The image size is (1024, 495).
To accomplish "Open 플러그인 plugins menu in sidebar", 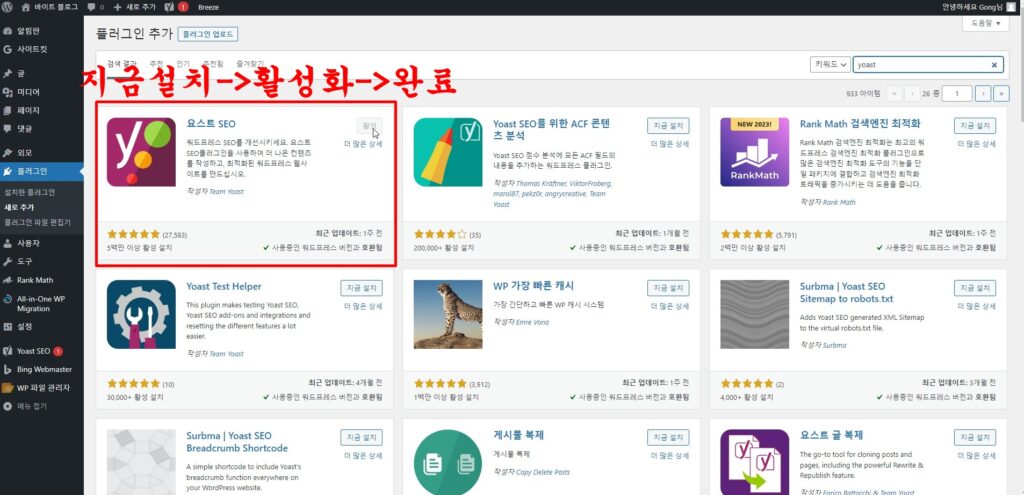I will pos(42,171).
